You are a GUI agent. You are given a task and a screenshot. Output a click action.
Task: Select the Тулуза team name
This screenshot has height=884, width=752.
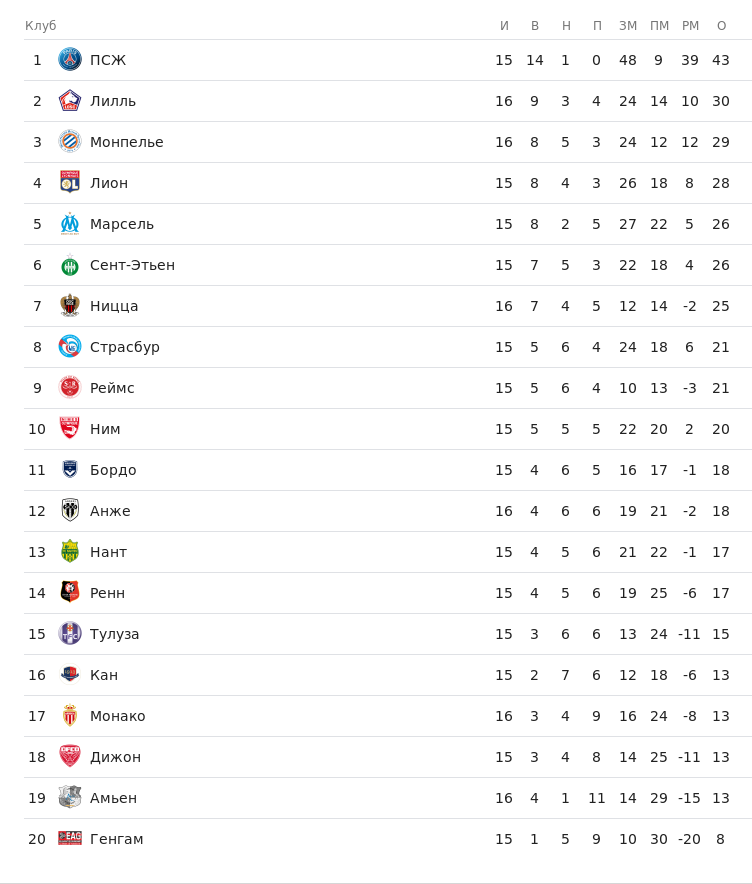115,634
